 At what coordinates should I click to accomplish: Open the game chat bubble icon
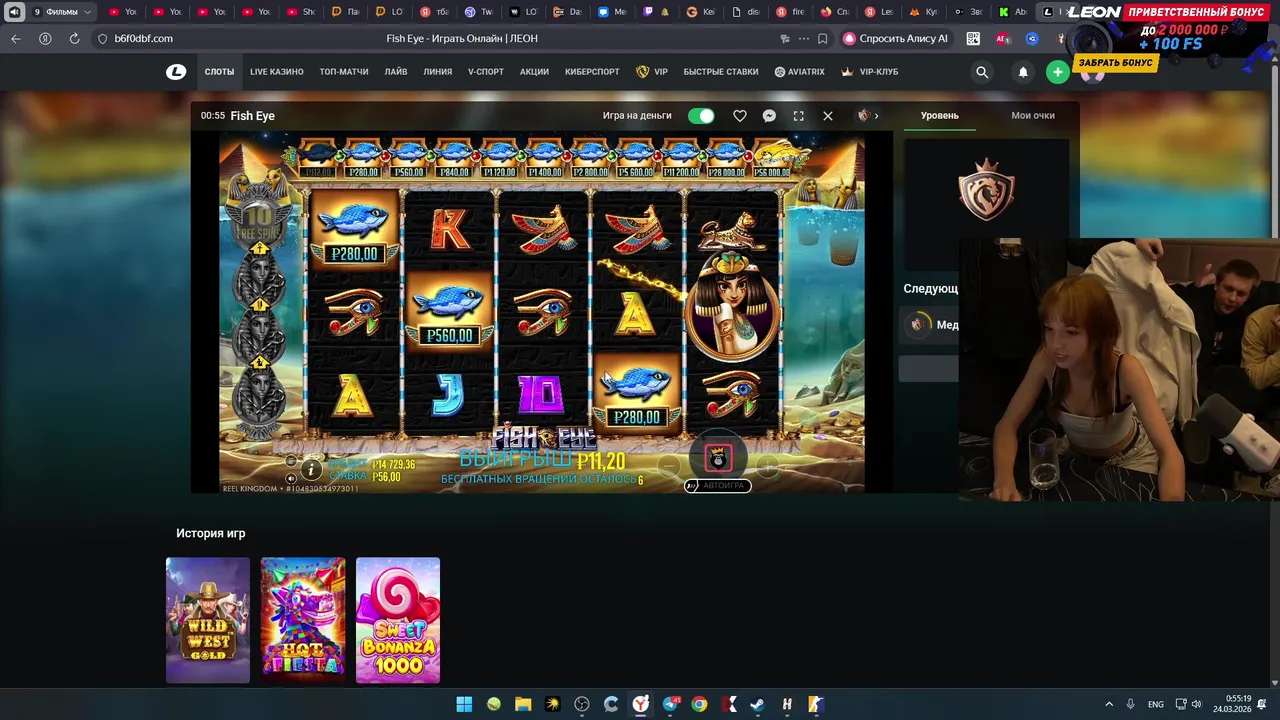tap(769, 116)
